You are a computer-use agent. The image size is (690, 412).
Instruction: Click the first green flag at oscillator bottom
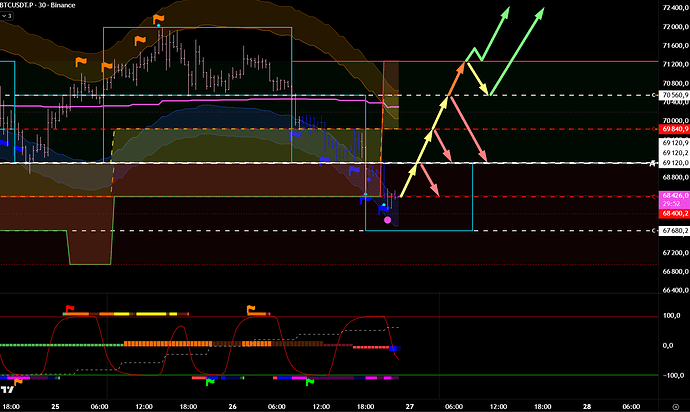coord(209,381)
